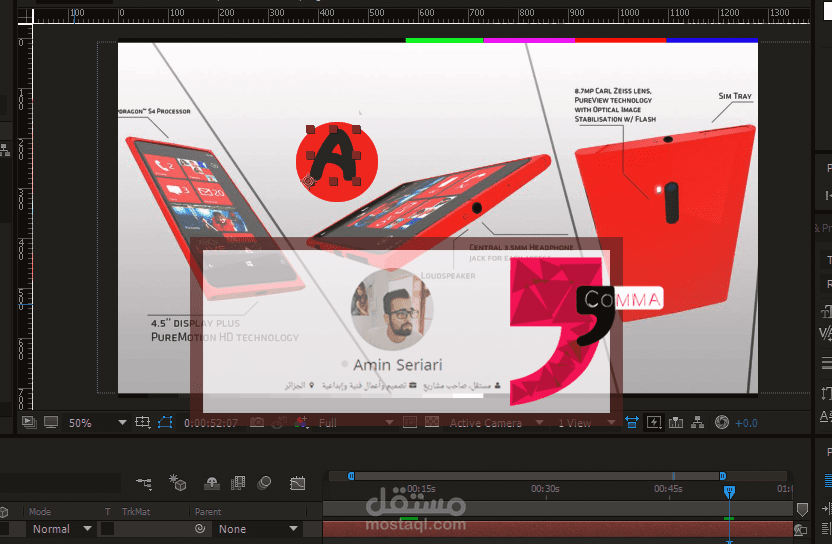Toggle the Region of Interest button

410,422
